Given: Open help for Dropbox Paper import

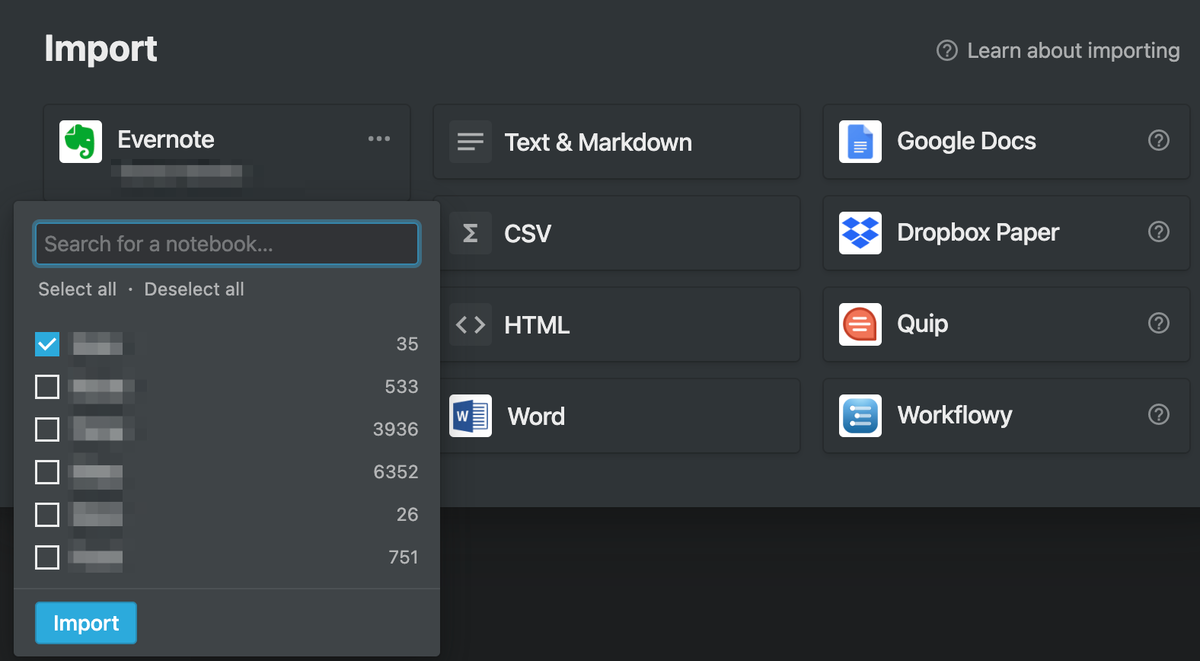Looking at the screenshot, I should (1159, 232).
